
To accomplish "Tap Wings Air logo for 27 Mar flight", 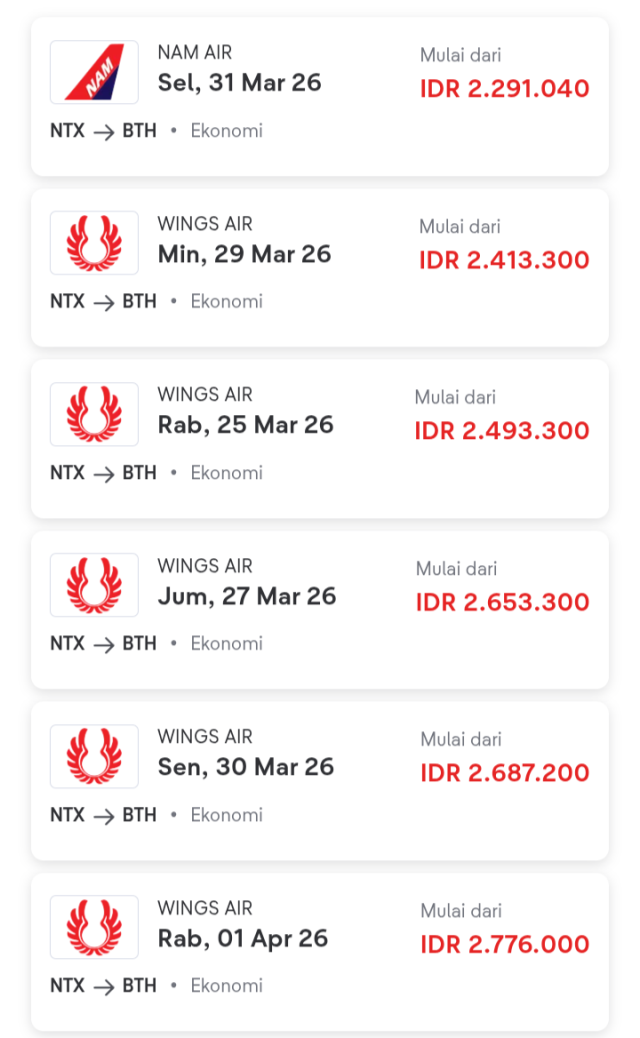I will [x=94, y=585].
